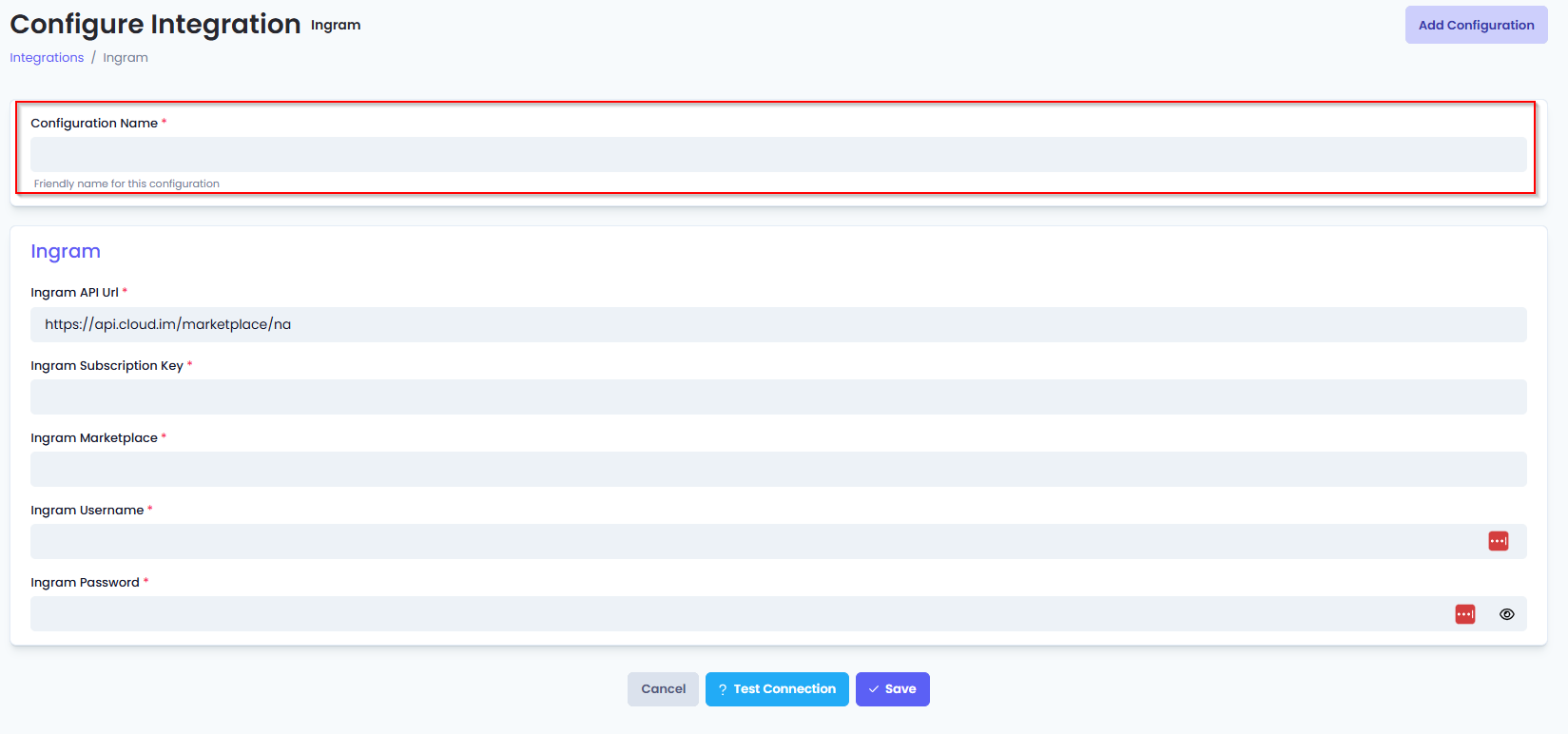
Task: Click the 'Ingram' section heading
Action: (66, 251)
